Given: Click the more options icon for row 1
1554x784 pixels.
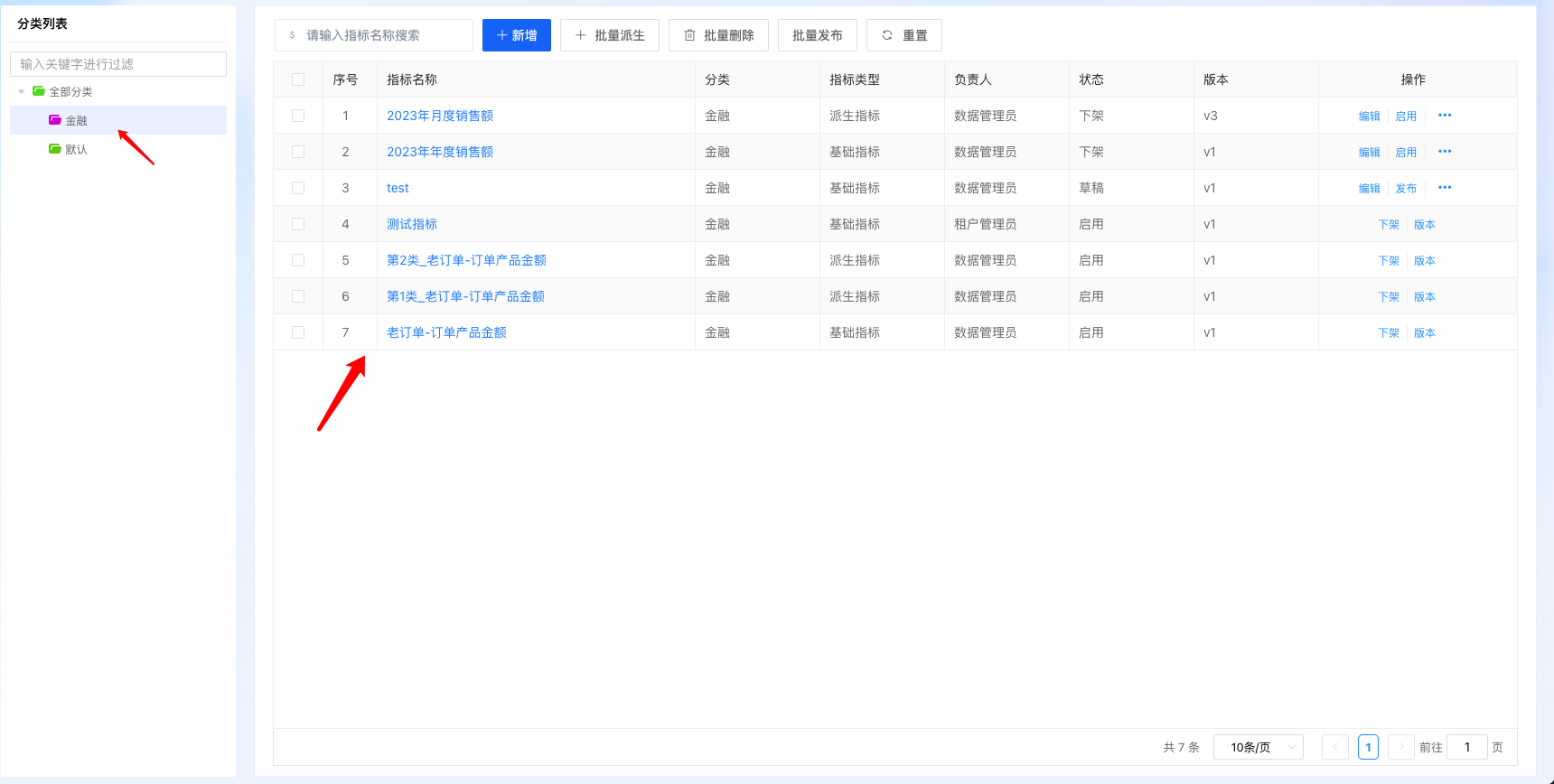Looking at the screenshot, I should click(x=1444, y=116).
